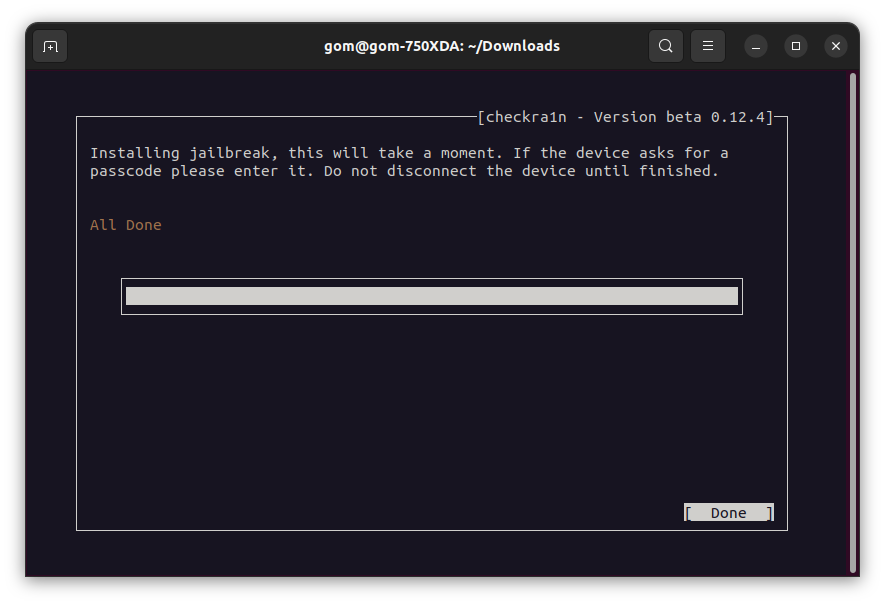Click the terminal vertical scrollbar
The height and width of the screenshot is (605, 885).
point(853,322)
